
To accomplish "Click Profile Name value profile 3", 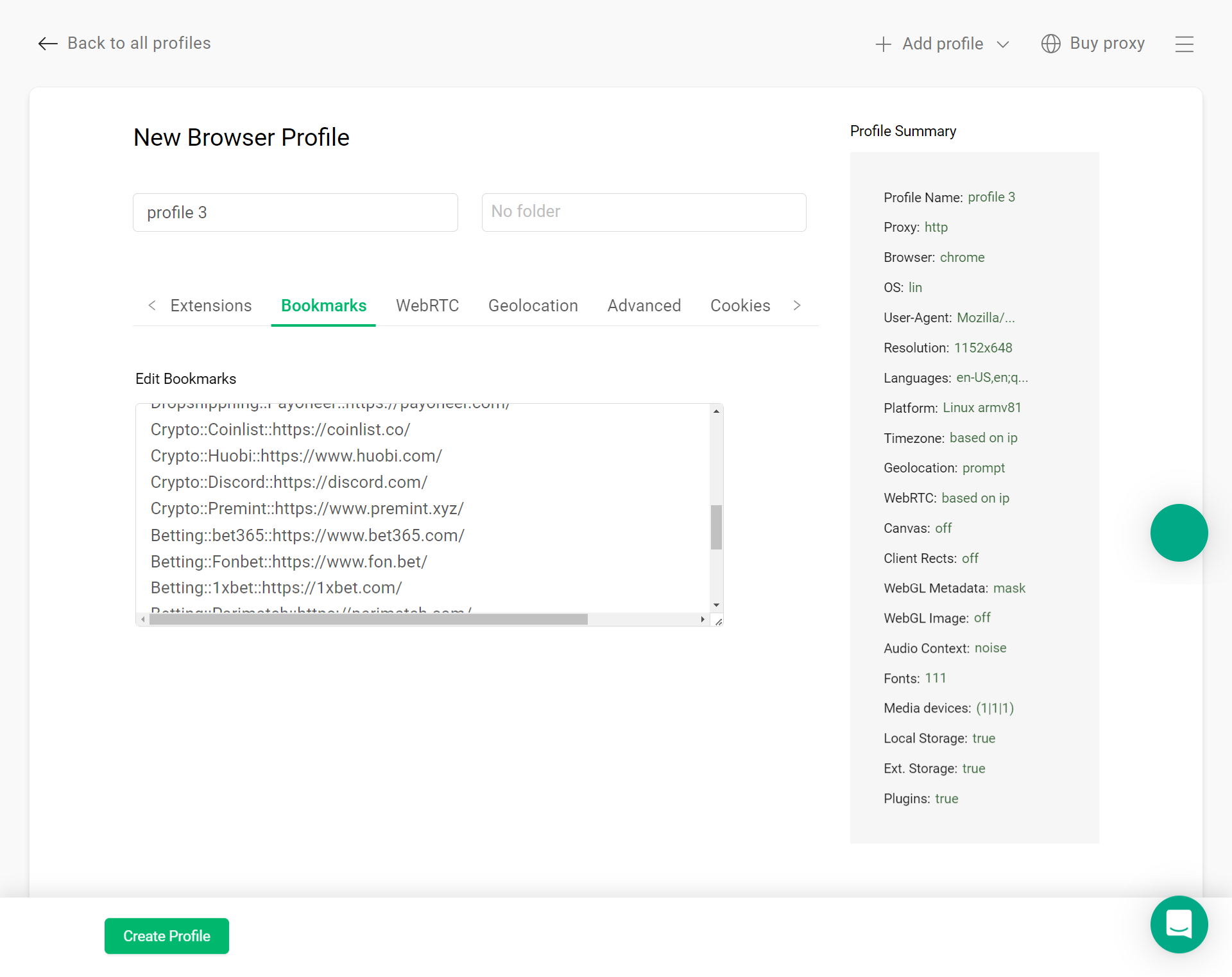I will [x=991, y=197].
